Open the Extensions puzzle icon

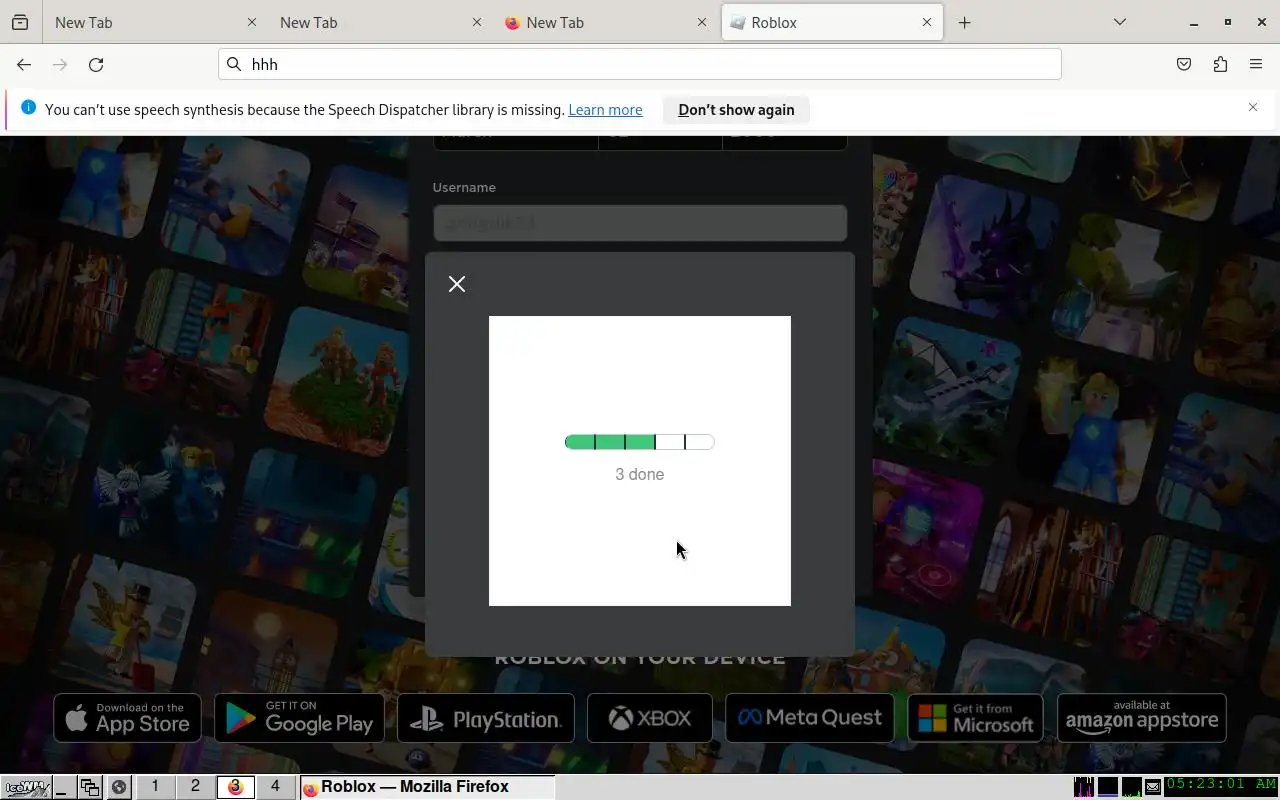click(1220, 64)
